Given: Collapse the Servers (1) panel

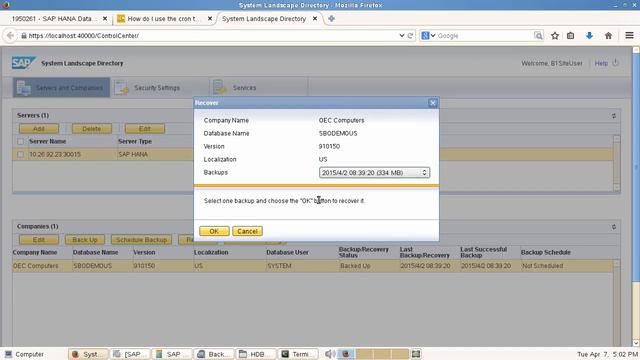Looking at the screenshot, I should click(614, 116).
